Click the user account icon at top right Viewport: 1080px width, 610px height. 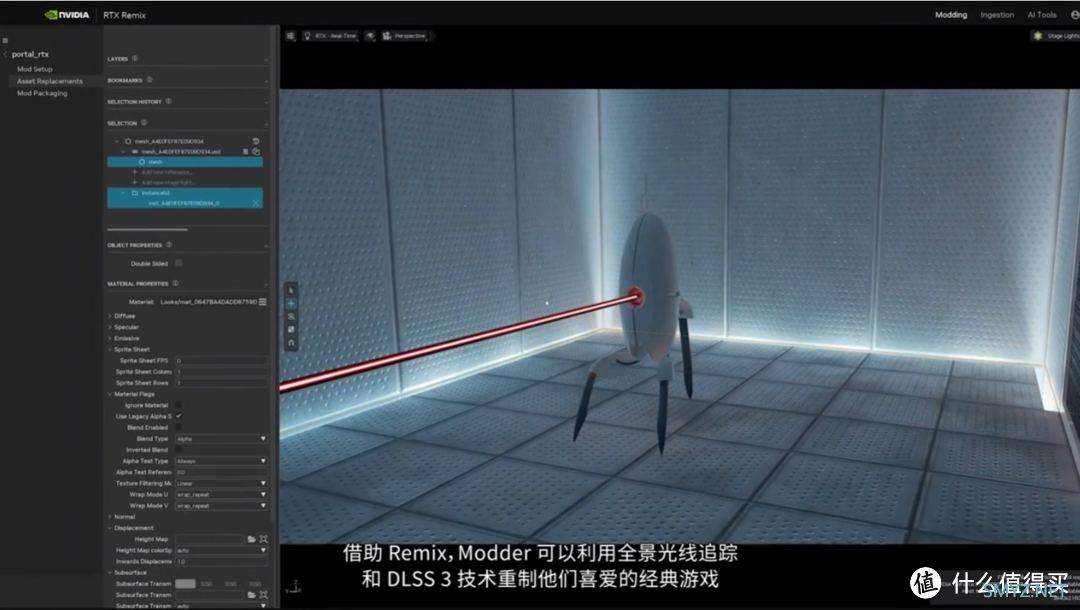1075,14
